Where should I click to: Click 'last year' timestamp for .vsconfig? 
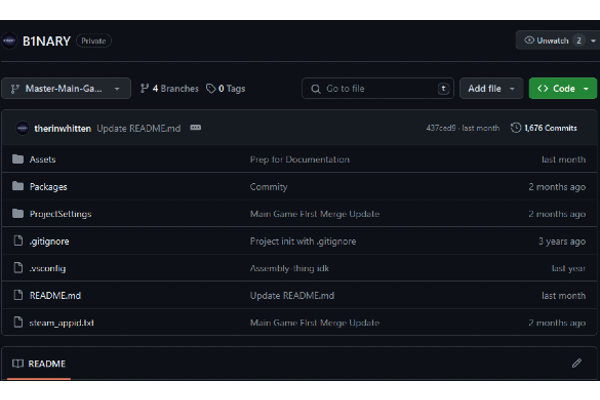click(568, 269)
